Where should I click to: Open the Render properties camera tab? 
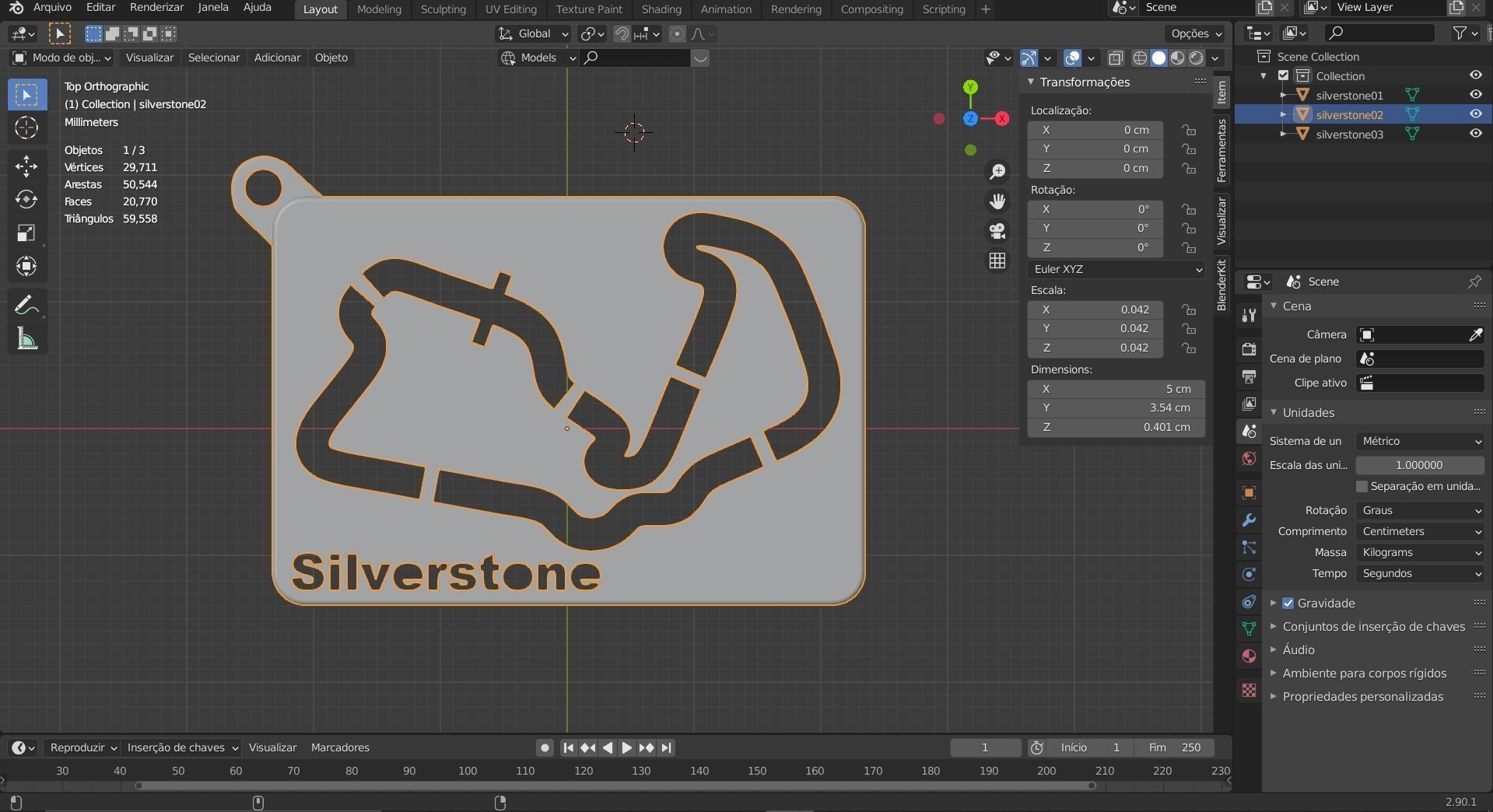click(x=1249, y=349)
